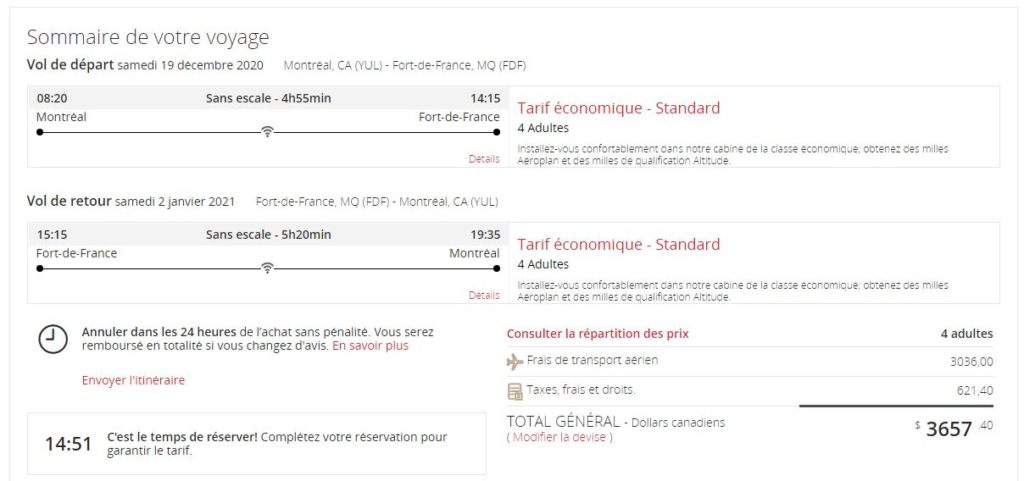Open Détails for the departure flight
The height and width of the screenshot is (481, 1024).
click(483, 159)
